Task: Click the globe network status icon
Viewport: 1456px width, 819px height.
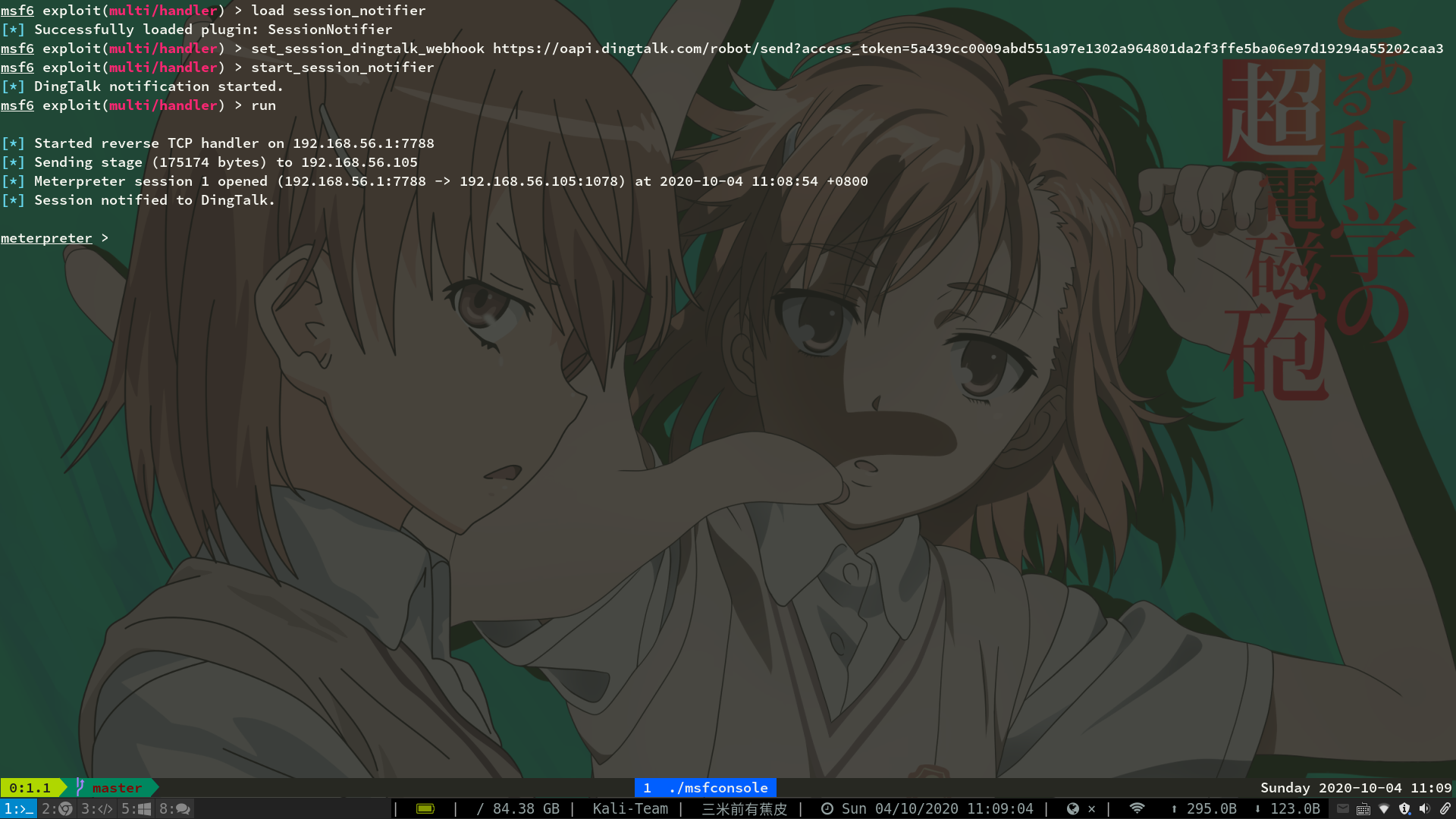Action: [1072, 809]
